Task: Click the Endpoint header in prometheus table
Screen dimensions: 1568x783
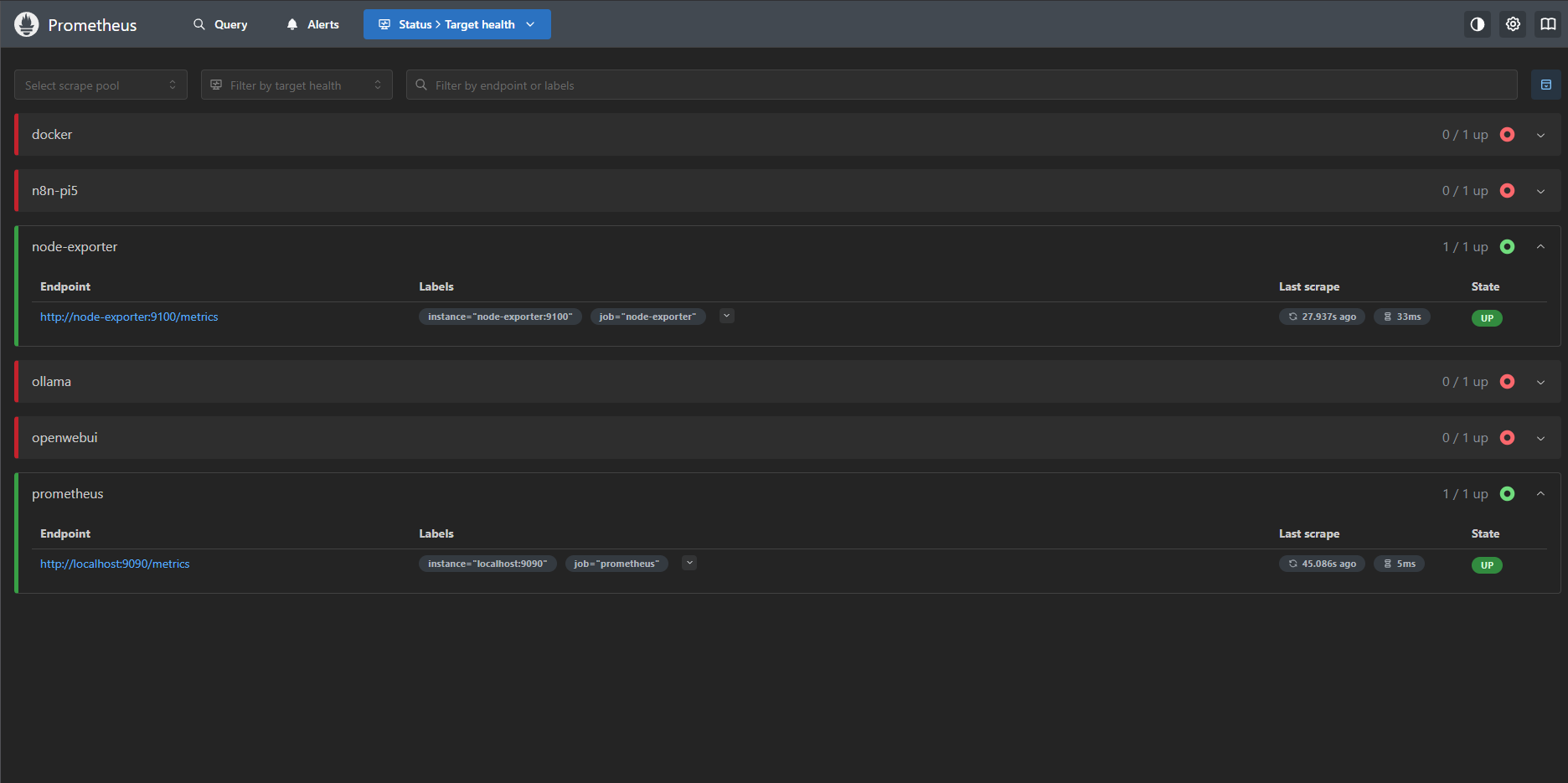Action: (65, 533)
